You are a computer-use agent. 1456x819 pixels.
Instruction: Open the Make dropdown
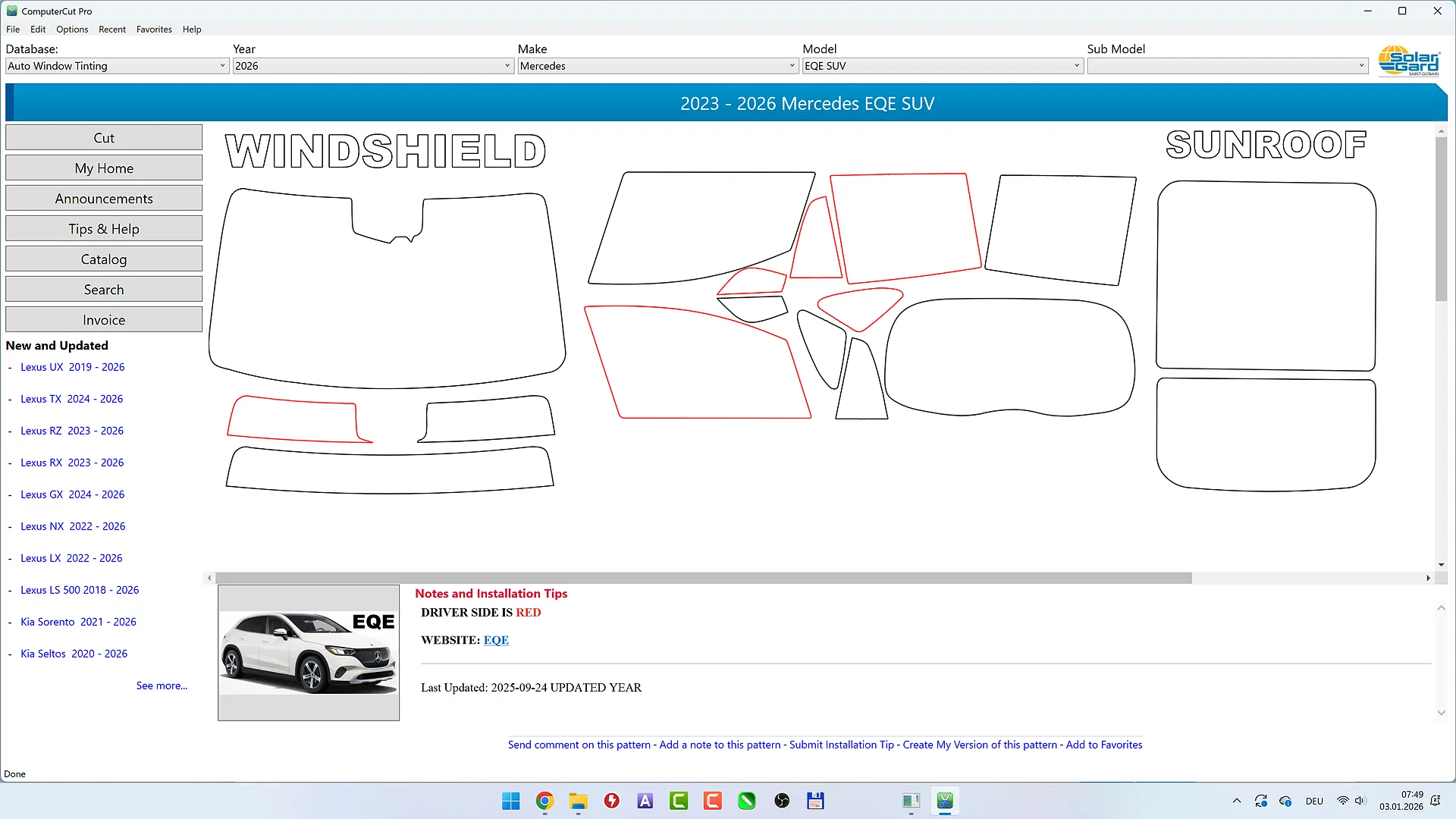(657, 66)
